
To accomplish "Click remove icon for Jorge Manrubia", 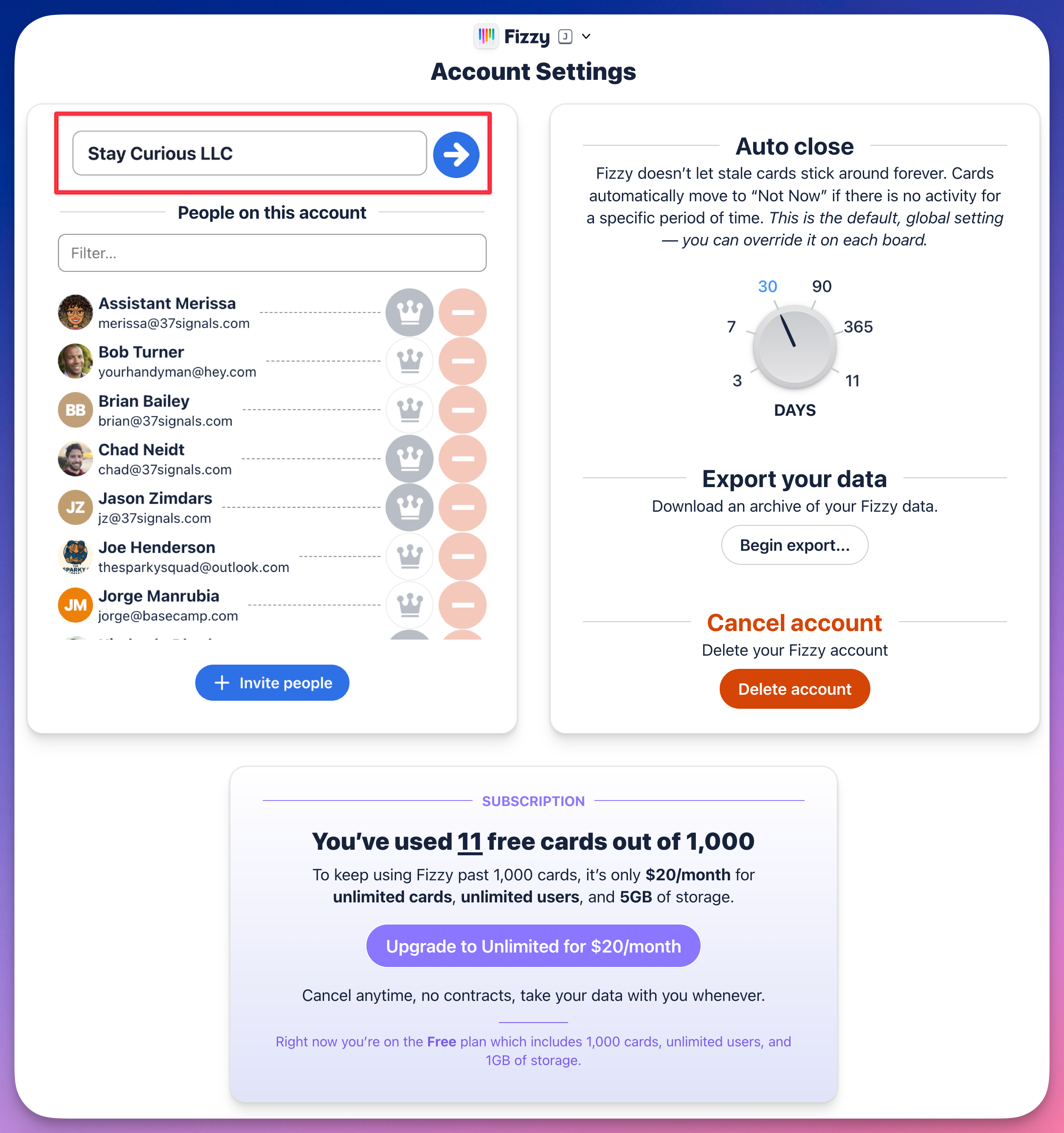I will (463, 605).
